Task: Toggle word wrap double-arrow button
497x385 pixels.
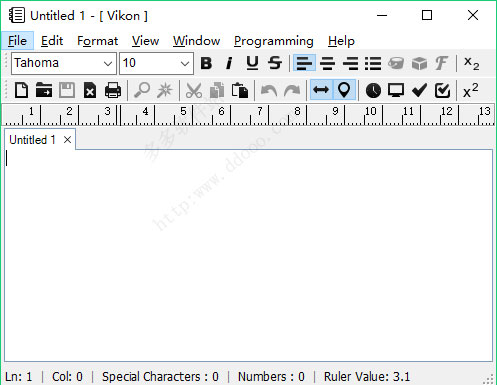Action: click(x=321, y=90)
